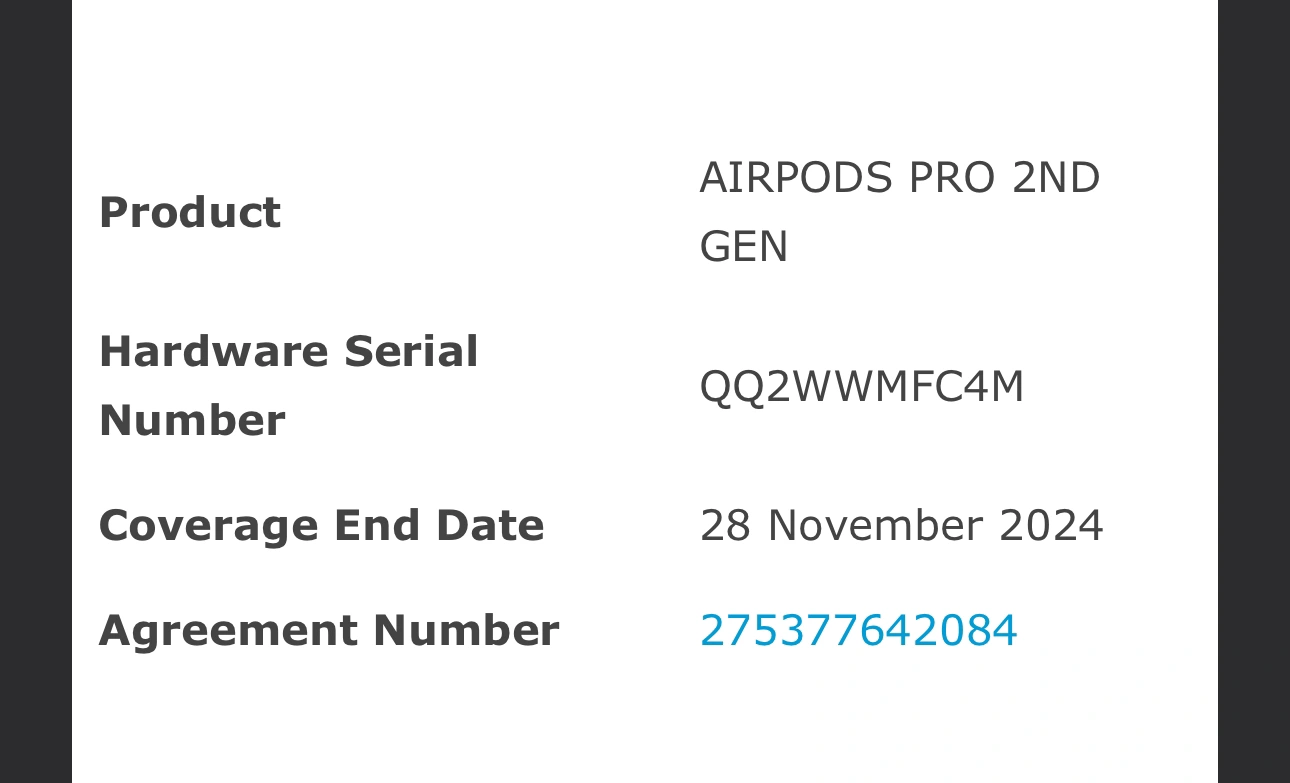Select the AIRPODS PRO 2ND text line

tap(900, 178)
